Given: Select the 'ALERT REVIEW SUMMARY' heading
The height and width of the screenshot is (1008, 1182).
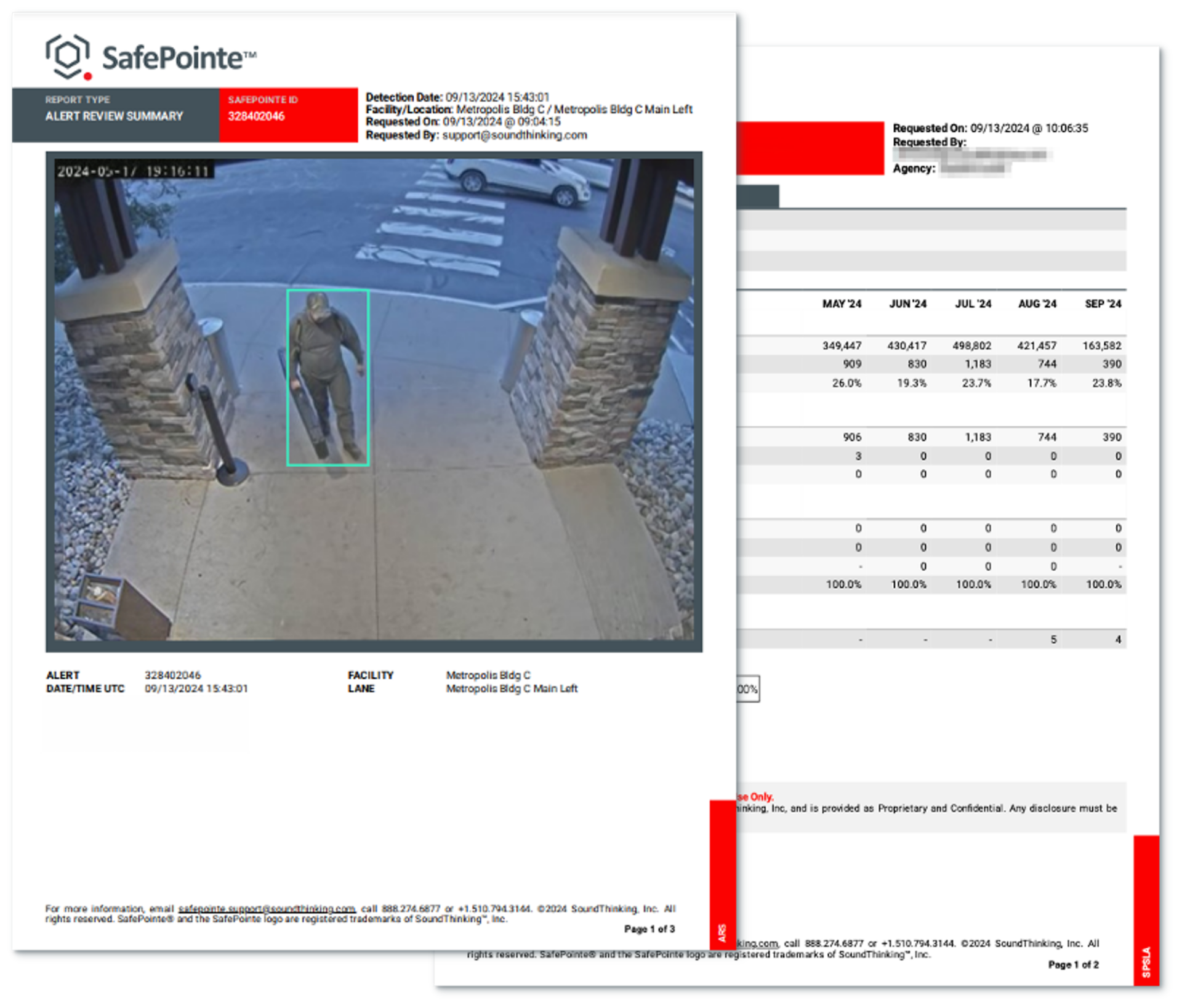Looking at the screenshot, I should 114,116.
